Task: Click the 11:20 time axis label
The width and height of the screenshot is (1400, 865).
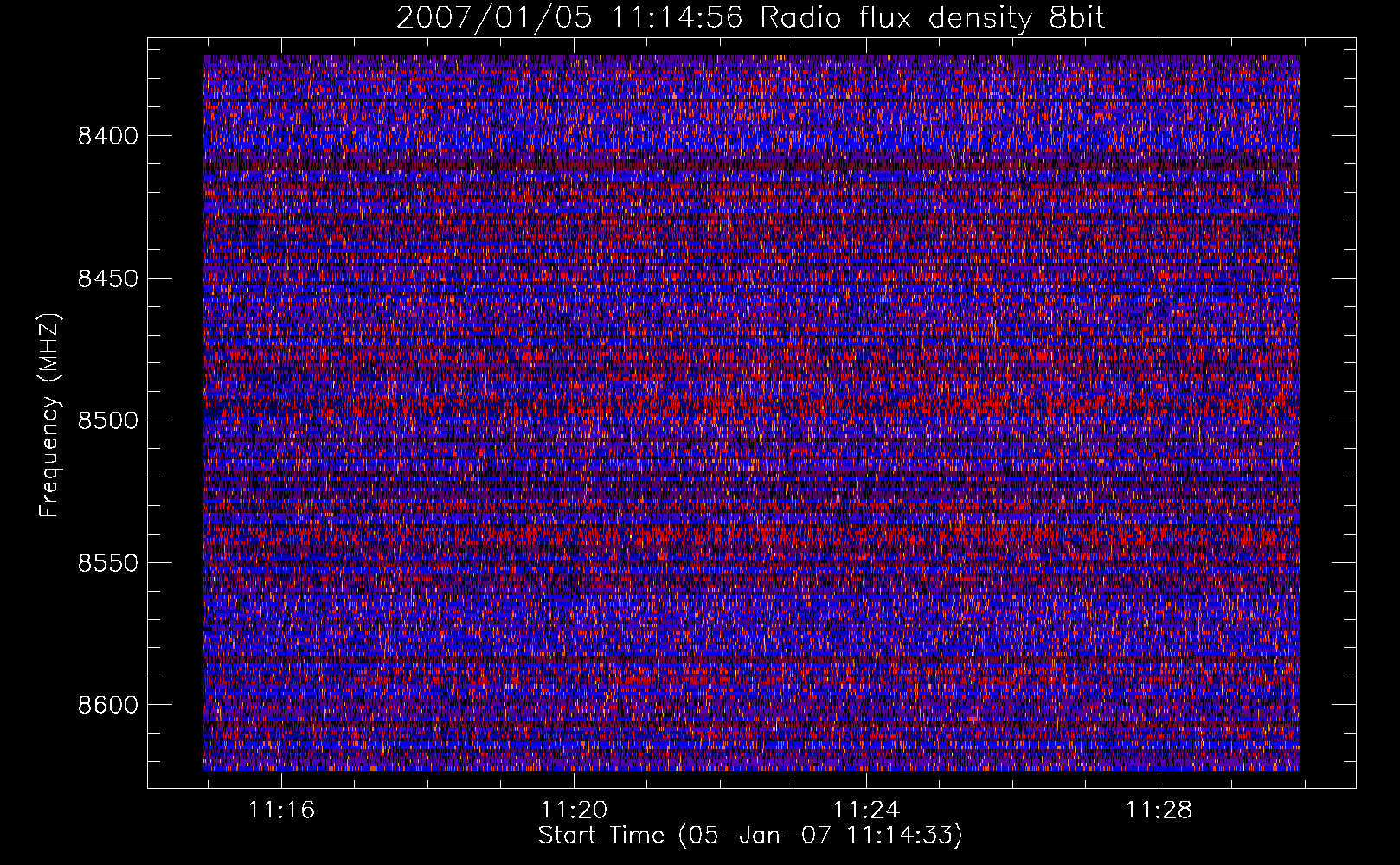Action: 574,811
